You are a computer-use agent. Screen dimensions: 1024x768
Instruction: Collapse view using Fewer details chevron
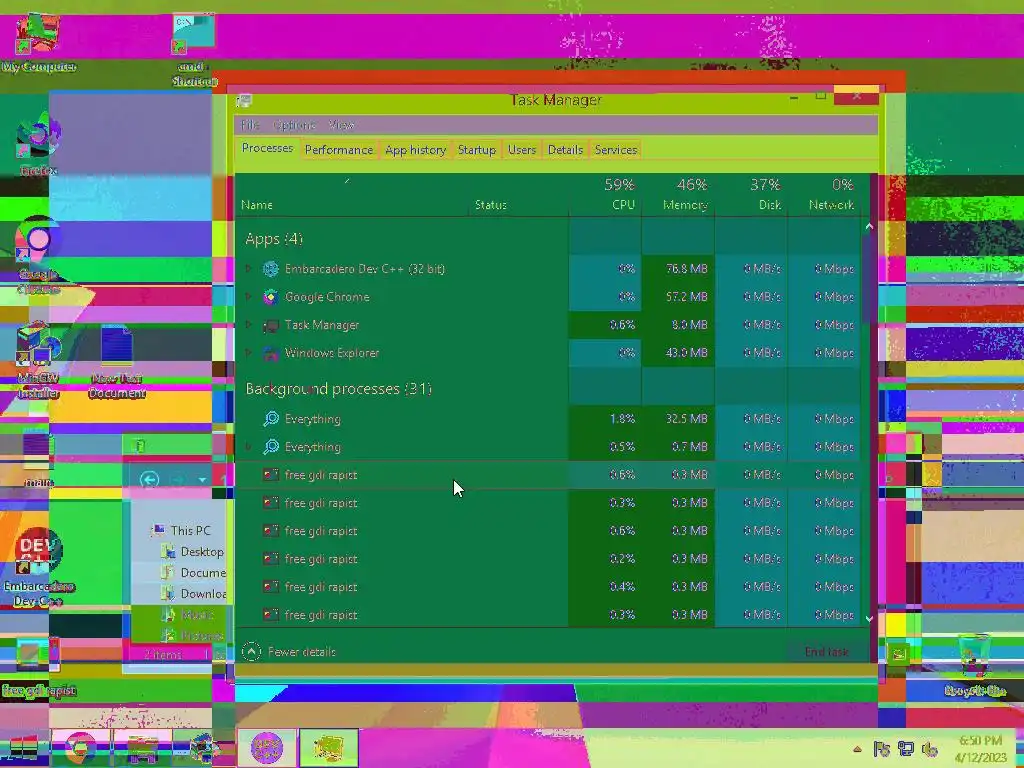(251, 651)
